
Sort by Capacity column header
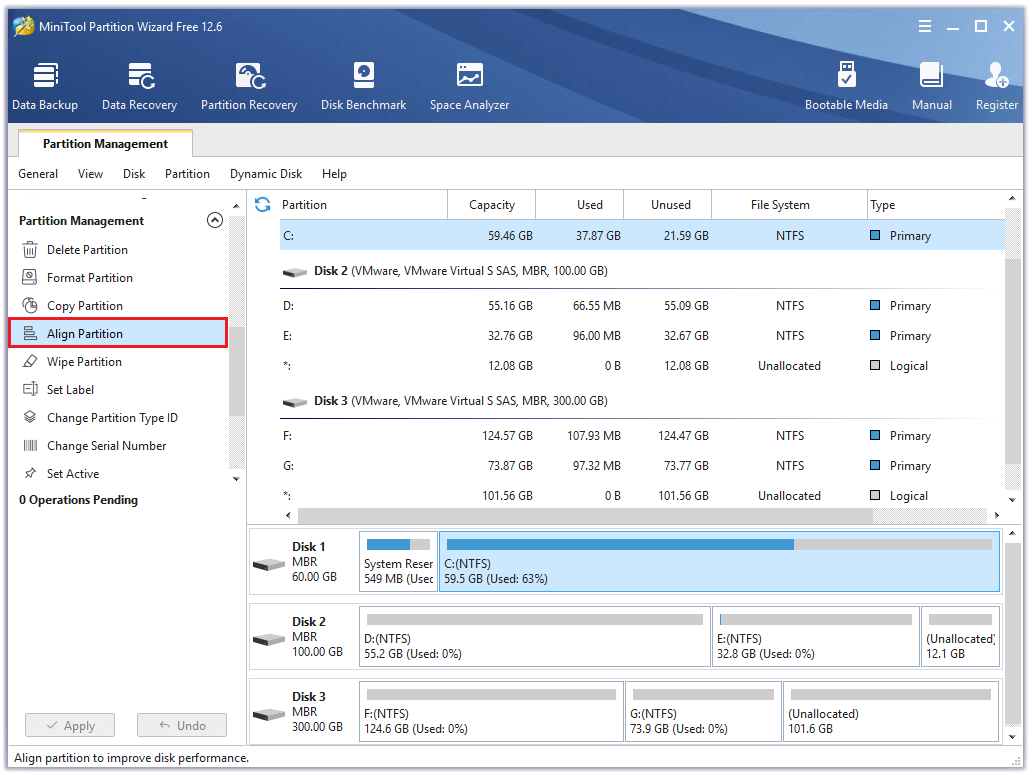(x=492, y=205)
